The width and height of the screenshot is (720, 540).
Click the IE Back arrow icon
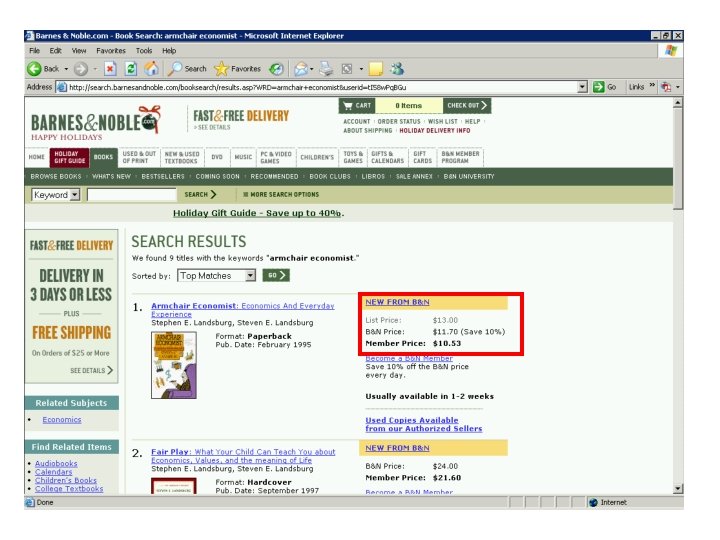[x=34, y=69]
